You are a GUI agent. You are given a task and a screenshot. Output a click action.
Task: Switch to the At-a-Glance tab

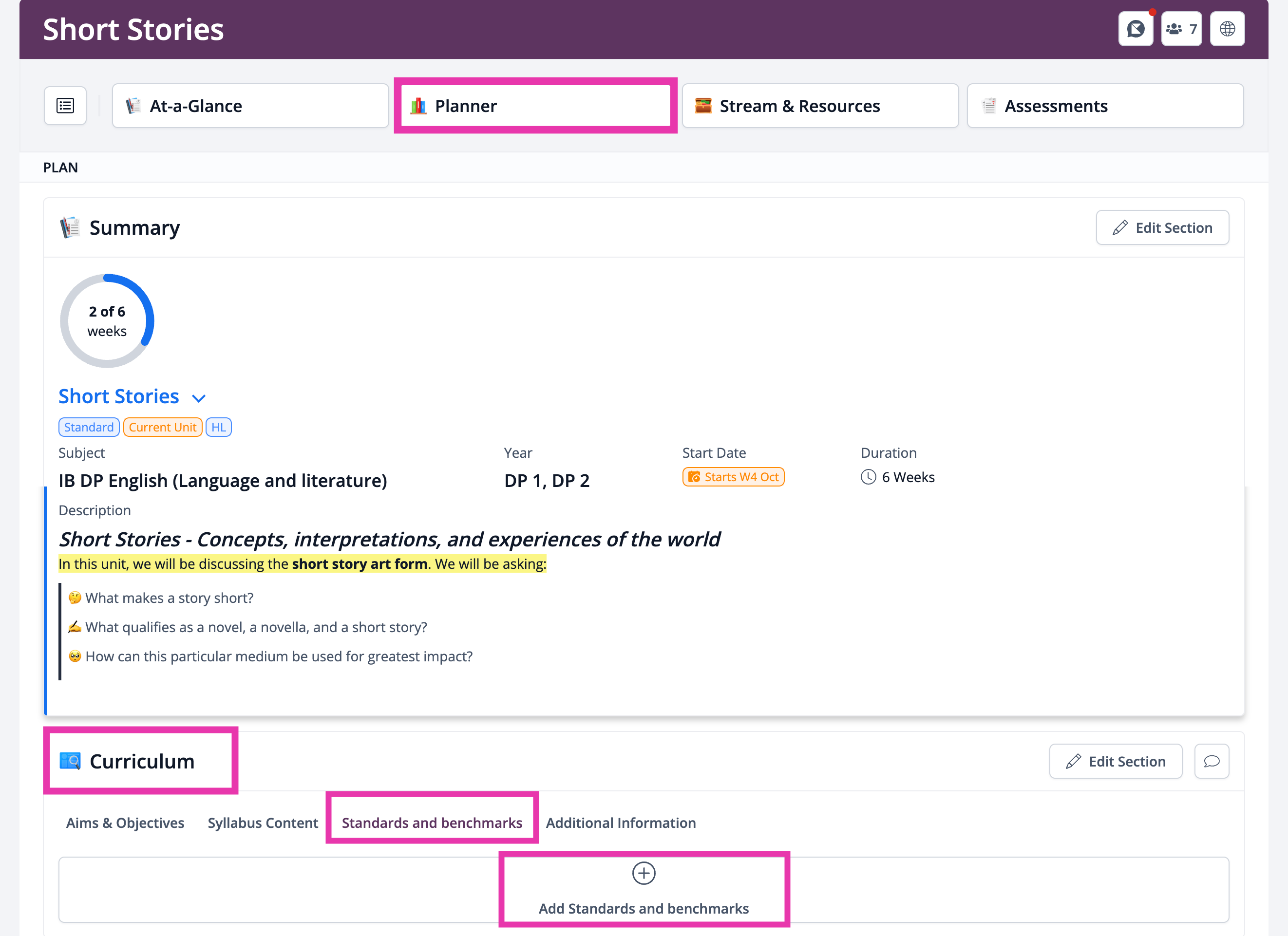coord(250,106)
